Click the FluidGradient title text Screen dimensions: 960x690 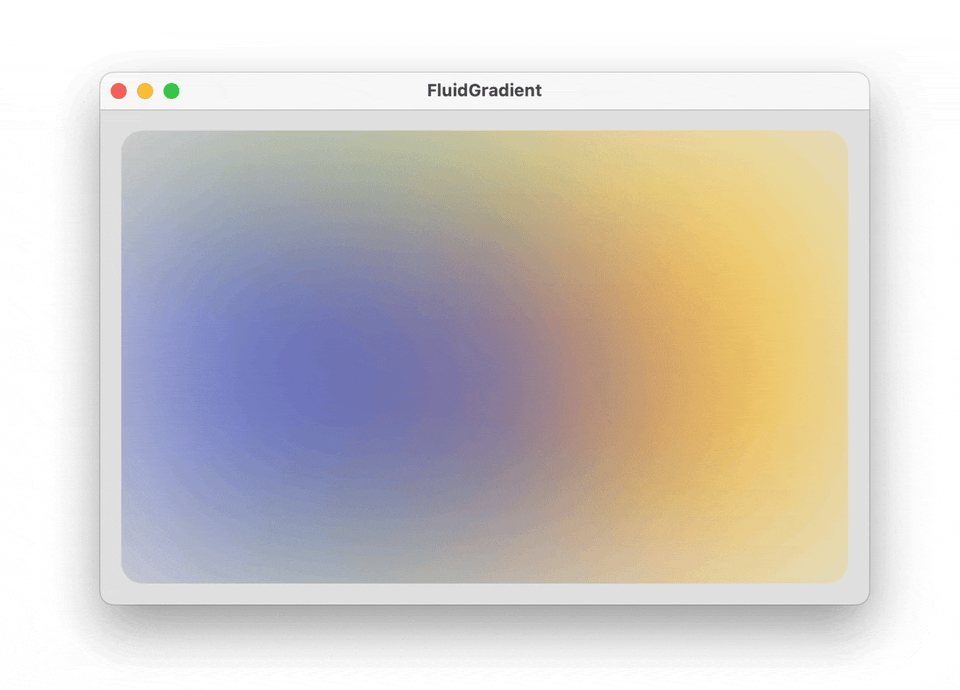coord(484,91)
